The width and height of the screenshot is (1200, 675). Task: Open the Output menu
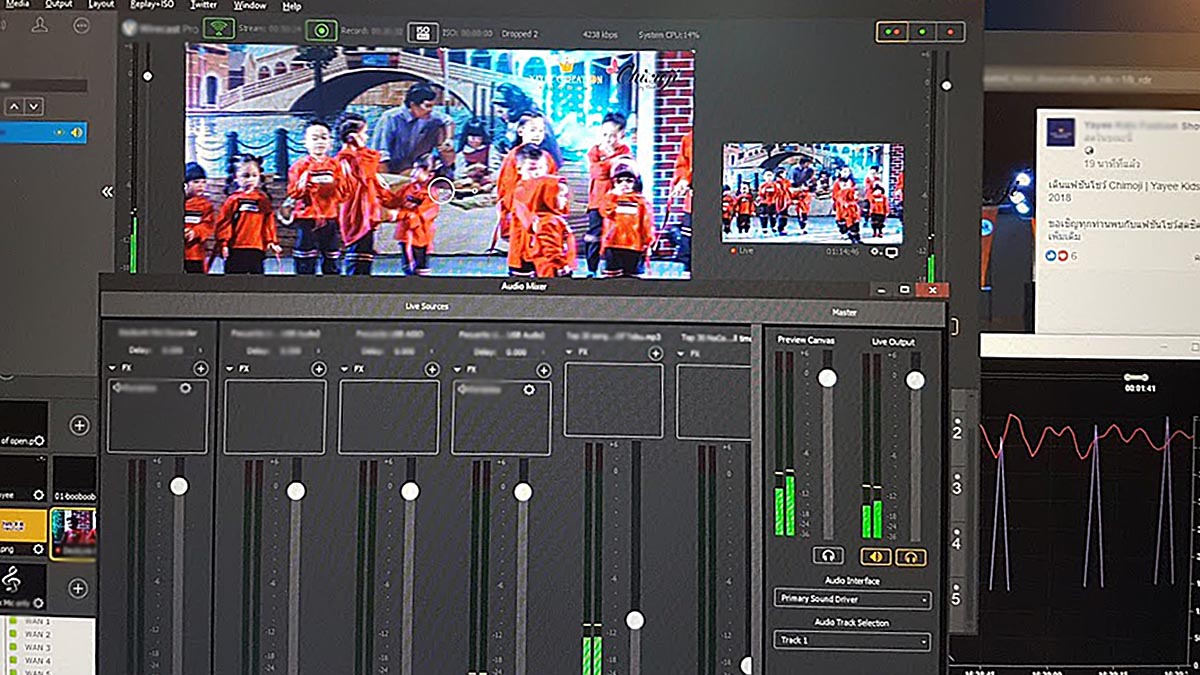(x=59, y=5)
